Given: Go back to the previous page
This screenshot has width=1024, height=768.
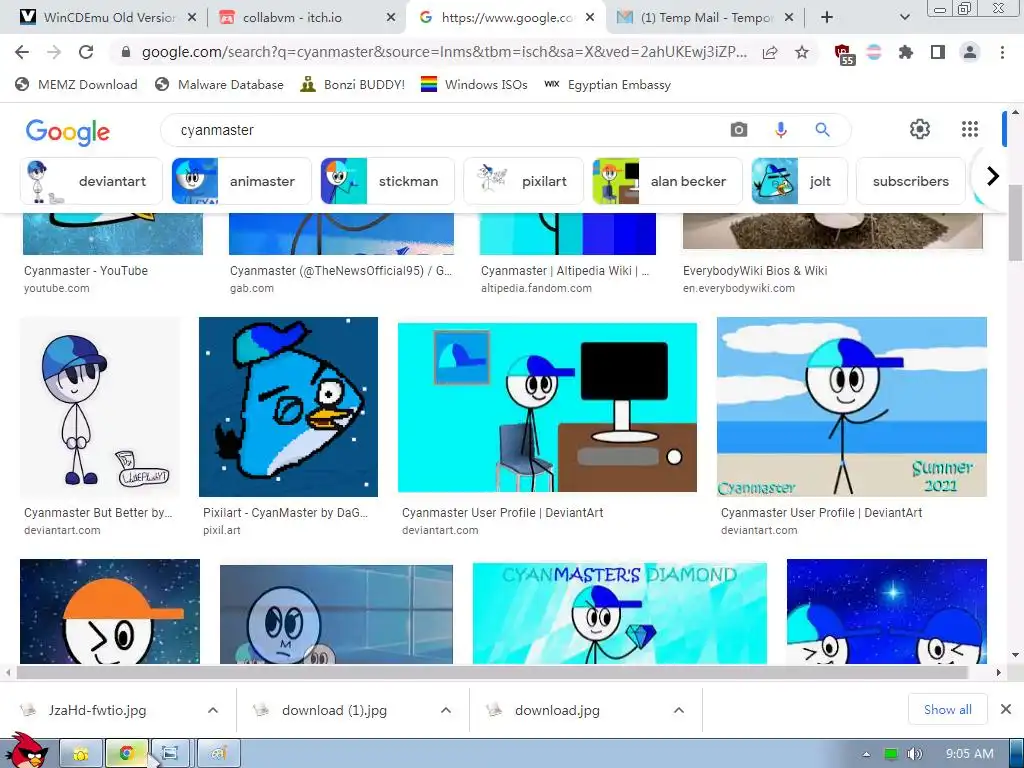Looking at the screenshot, I should [x=22, y=52].
